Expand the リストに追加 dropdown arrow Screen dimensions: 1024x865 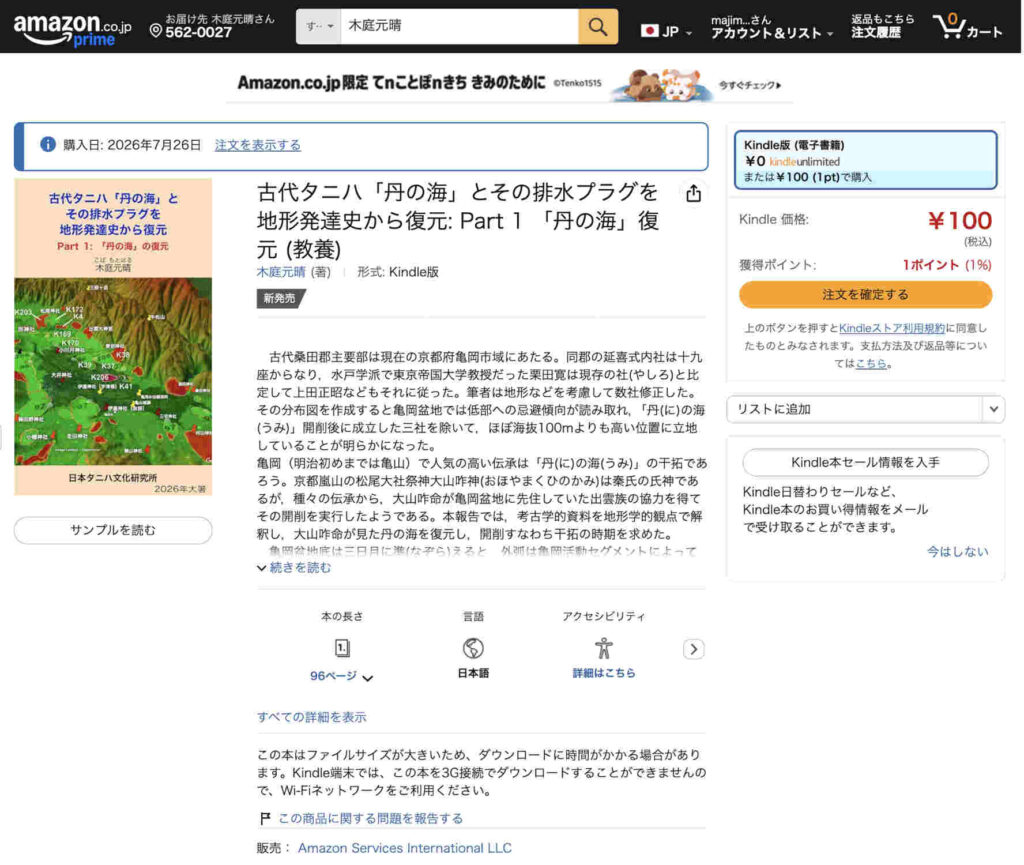pyautogui.click(x=993, y=409)
